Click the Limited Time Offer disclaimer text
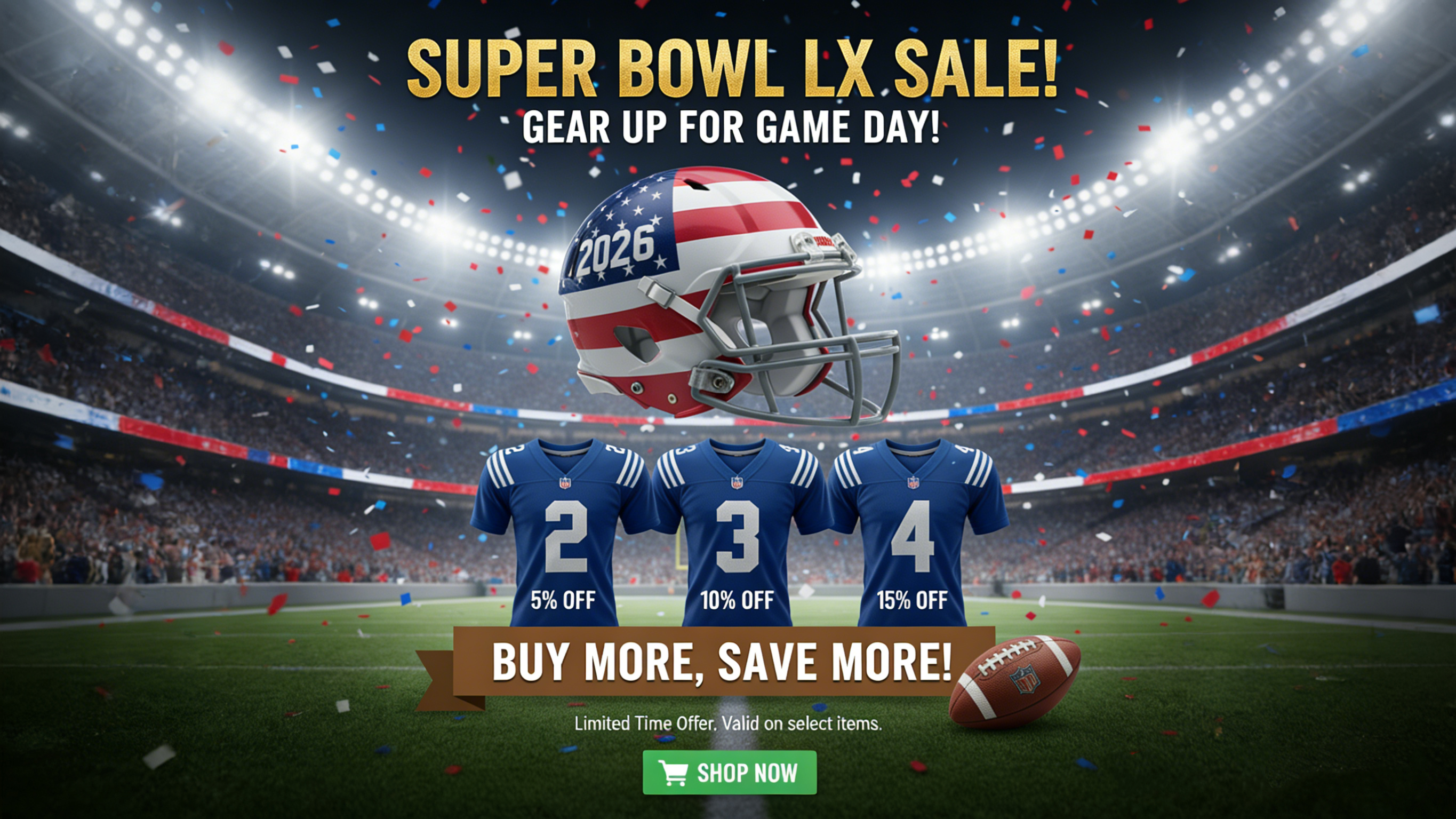This screenshot has height=819, width=1456. (728, 723)
